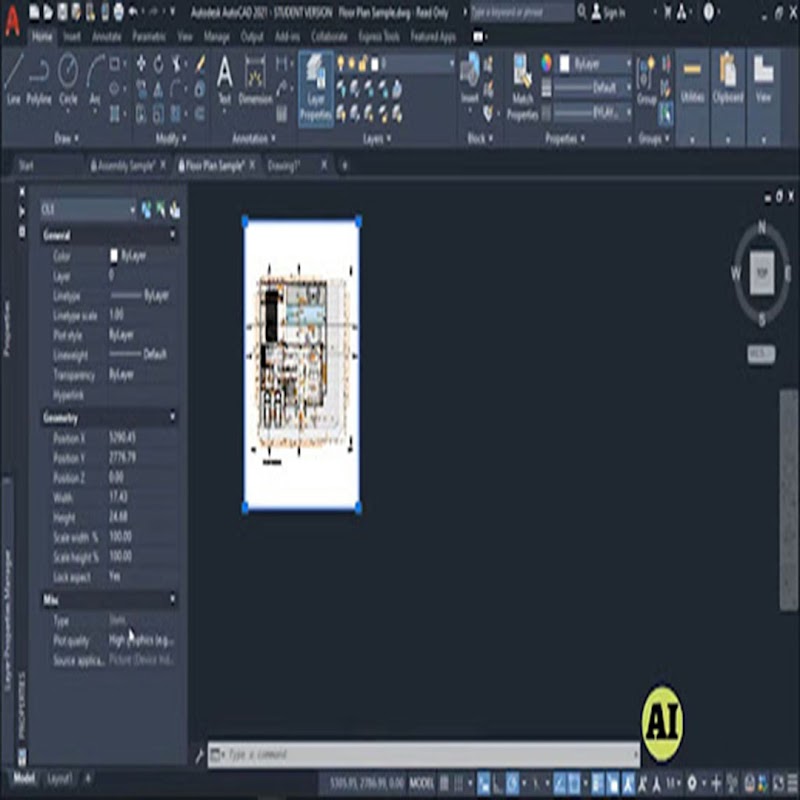Toggle object snap tracking in status bar
Viewport: 800px width, 800px height.
559,781
